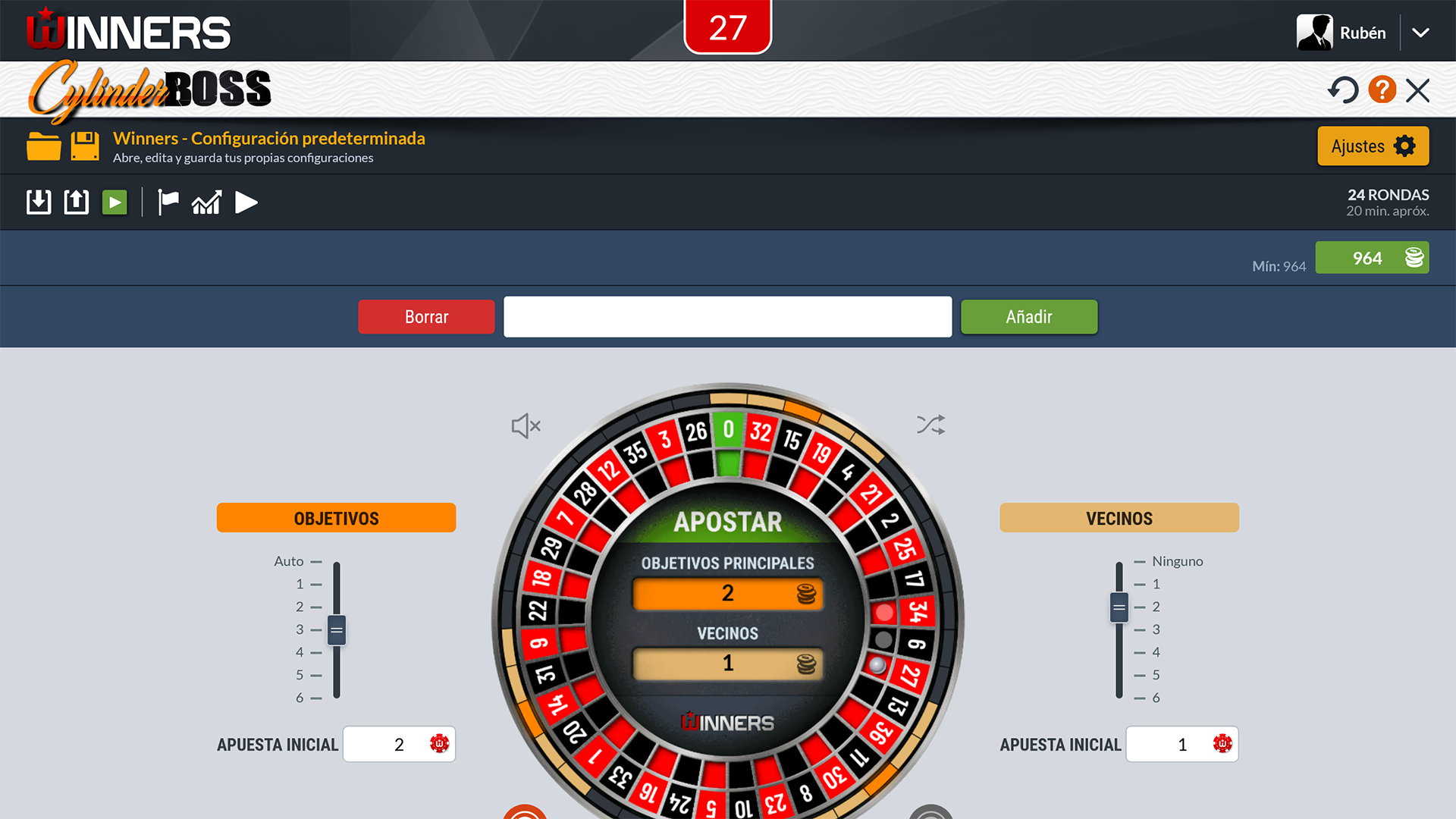Open the Ajustes settings button
Screen dimensions: 1456x819
[1373, 146]
